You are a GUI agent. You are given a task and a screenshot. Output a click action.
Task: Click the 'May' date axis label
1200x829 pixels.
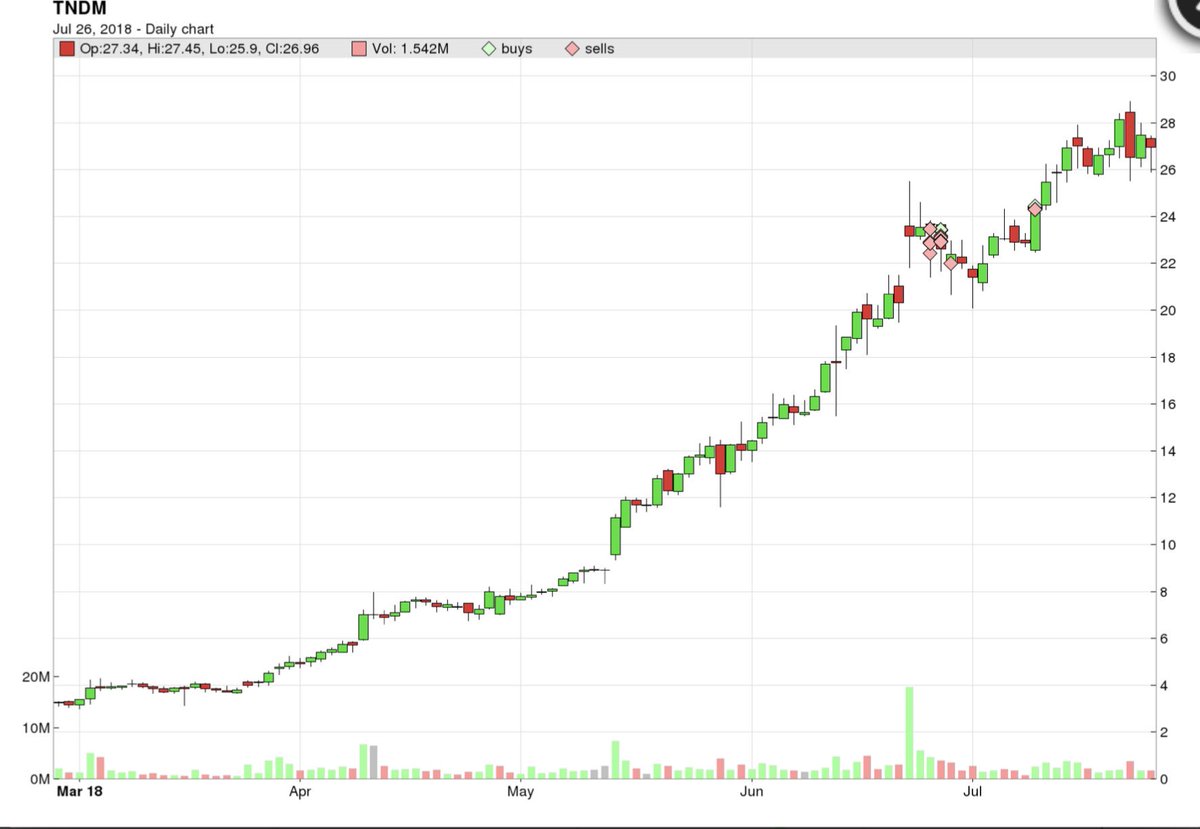[x=519, y=793]
